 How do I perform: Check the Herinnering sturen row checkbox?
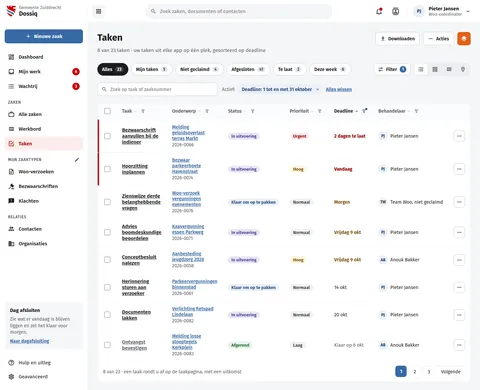coord(107,287)
